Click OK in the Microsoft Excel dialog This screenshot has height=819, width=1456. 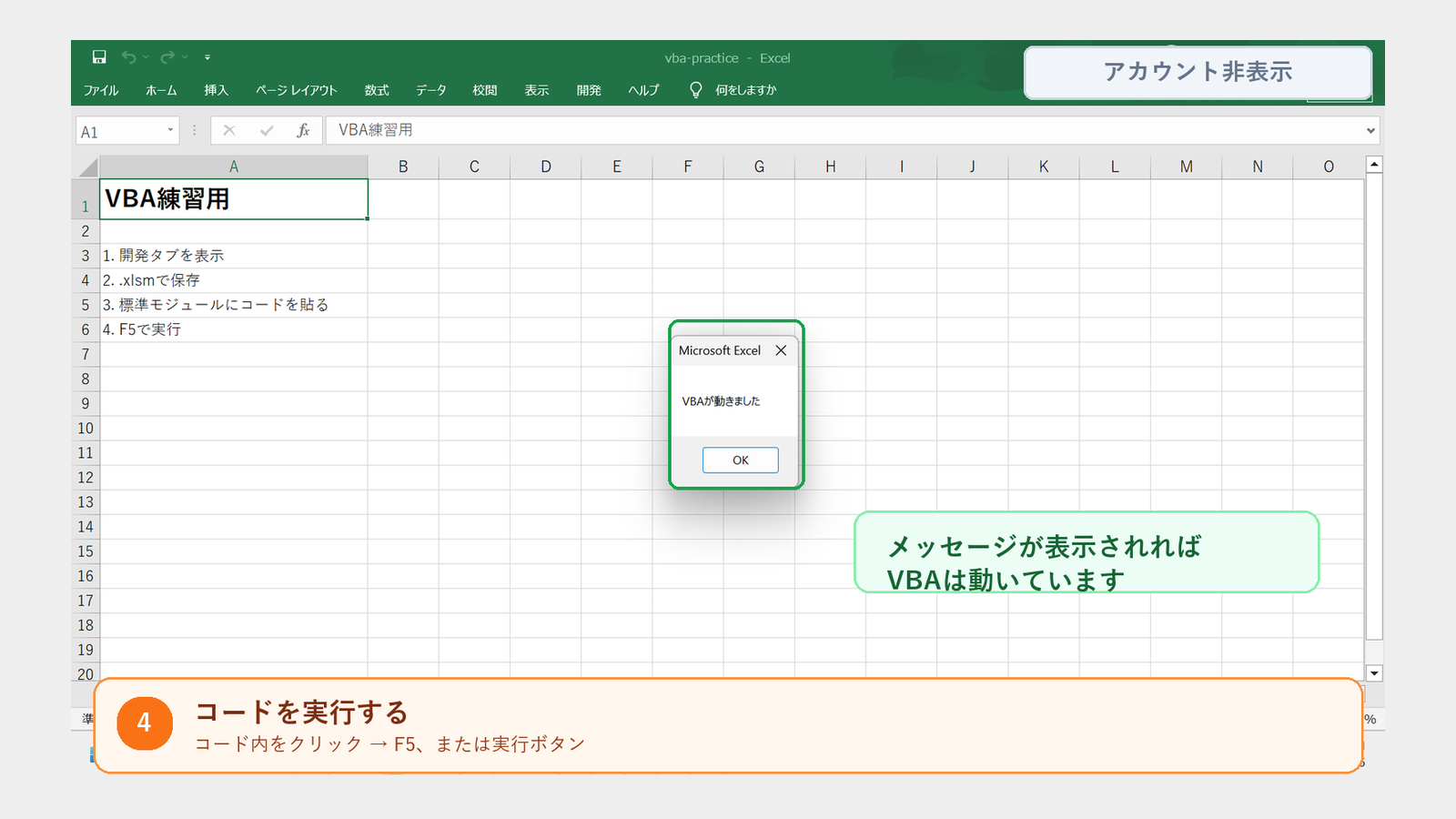[741, 460]
